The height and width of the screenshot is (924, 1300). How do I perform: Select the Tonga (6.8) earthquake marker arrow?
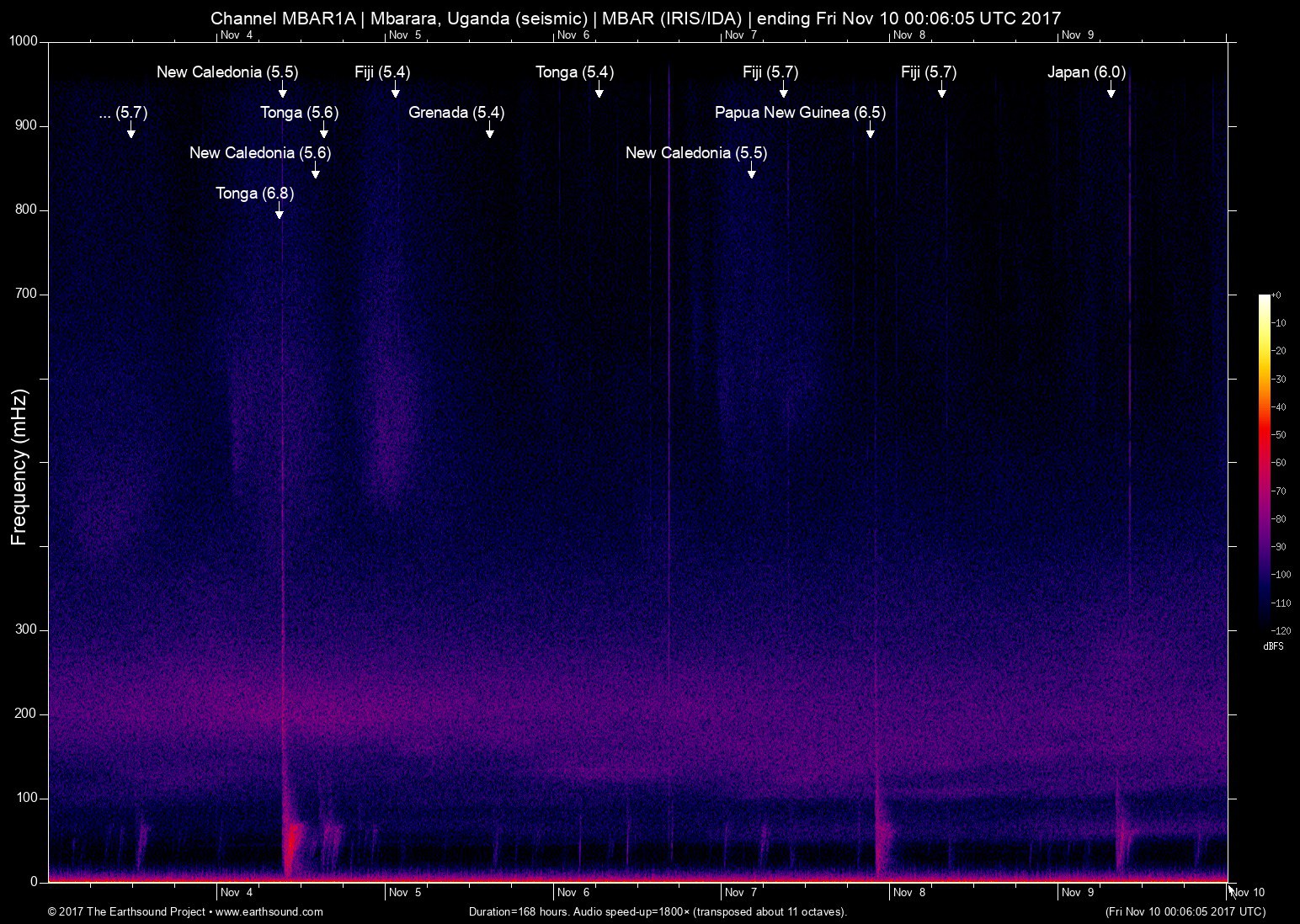coord(279,214)
